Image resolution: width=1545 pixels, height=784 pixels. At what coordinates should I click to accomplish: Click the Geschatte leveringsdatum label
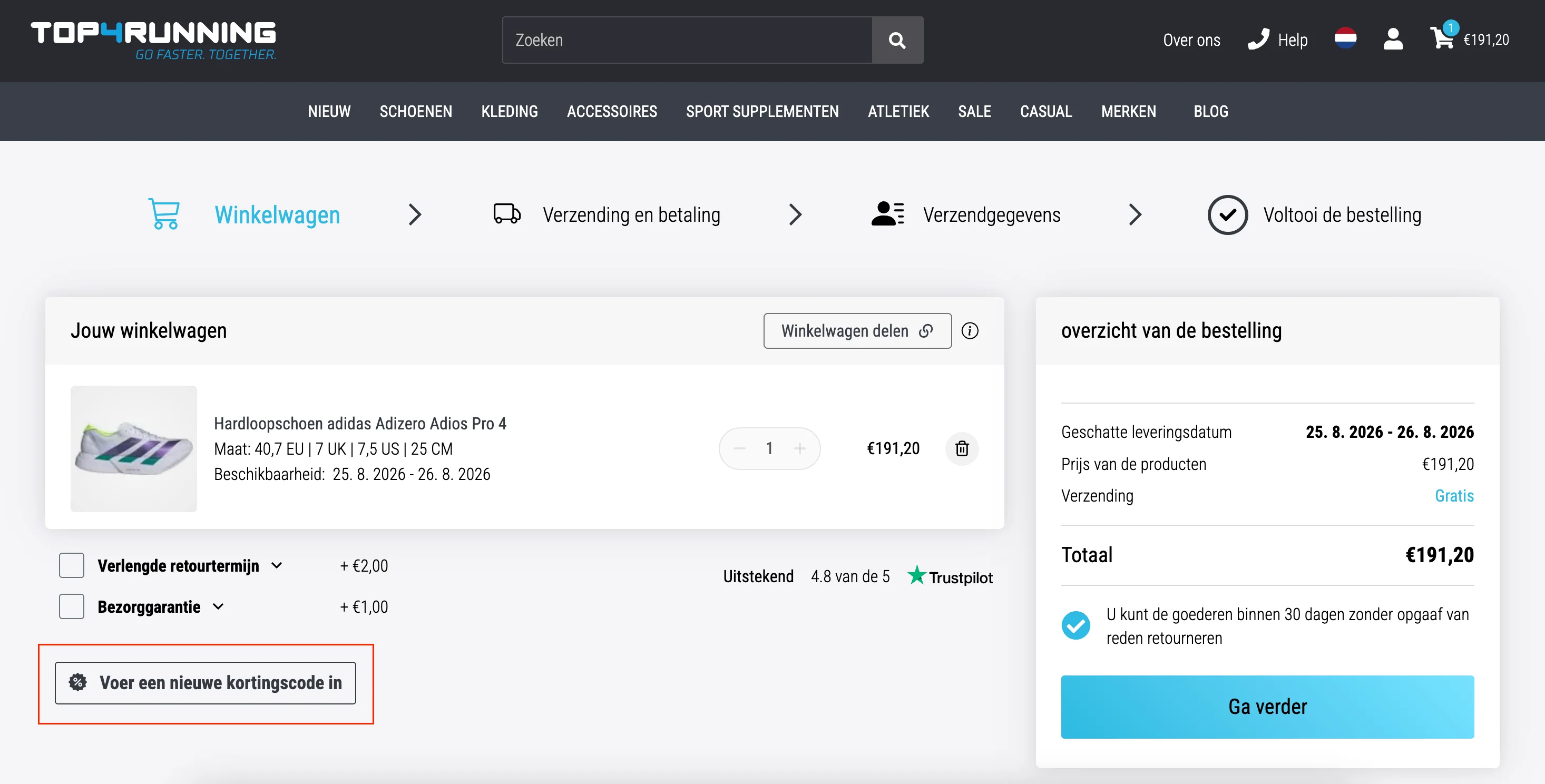pyautogui.click(x=1146, y=432)
